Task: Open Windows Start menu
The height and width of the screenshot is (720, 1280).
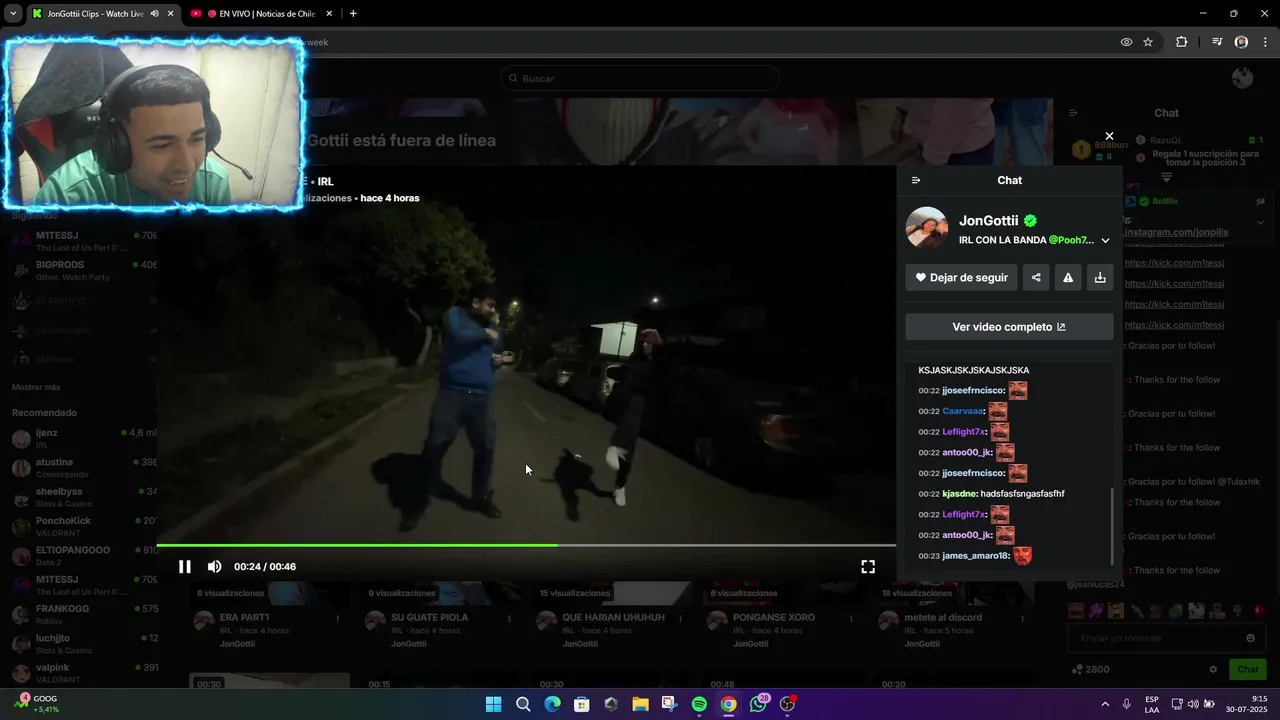Action: tap(493, 704)
